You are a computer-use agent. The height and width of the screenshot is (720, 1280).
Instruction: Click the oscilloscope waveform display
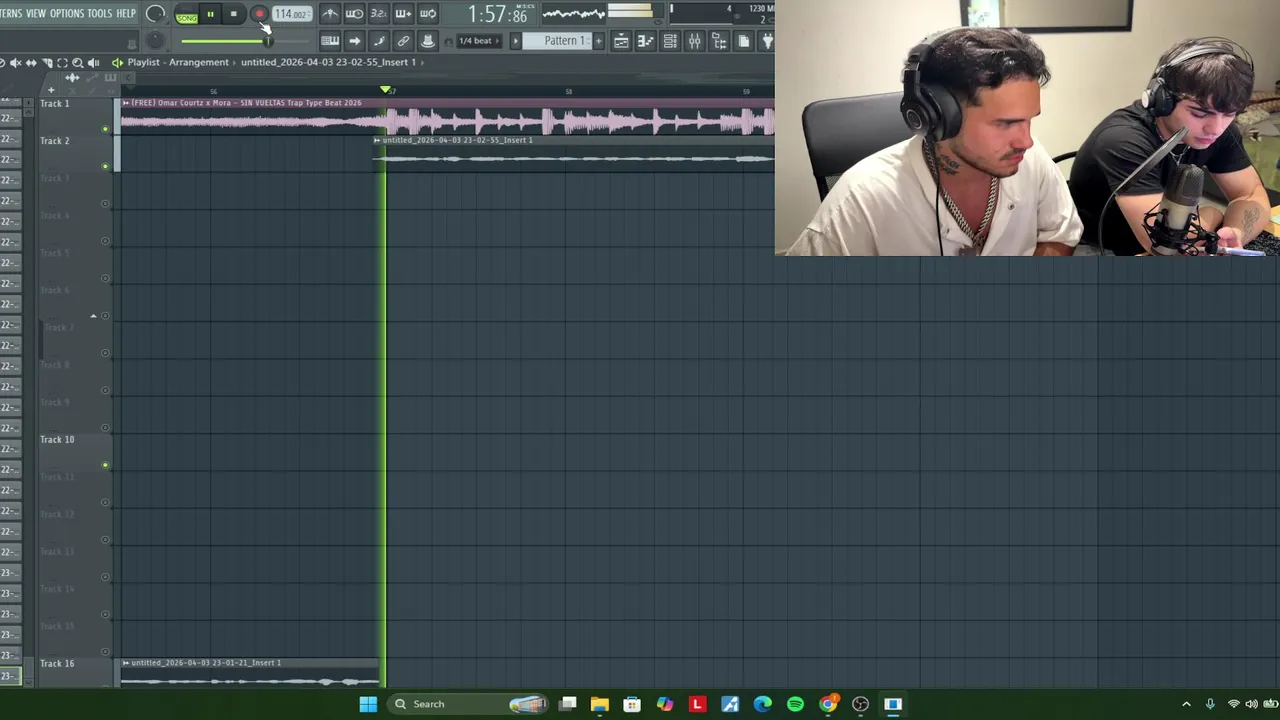click(x=573, y=14)
